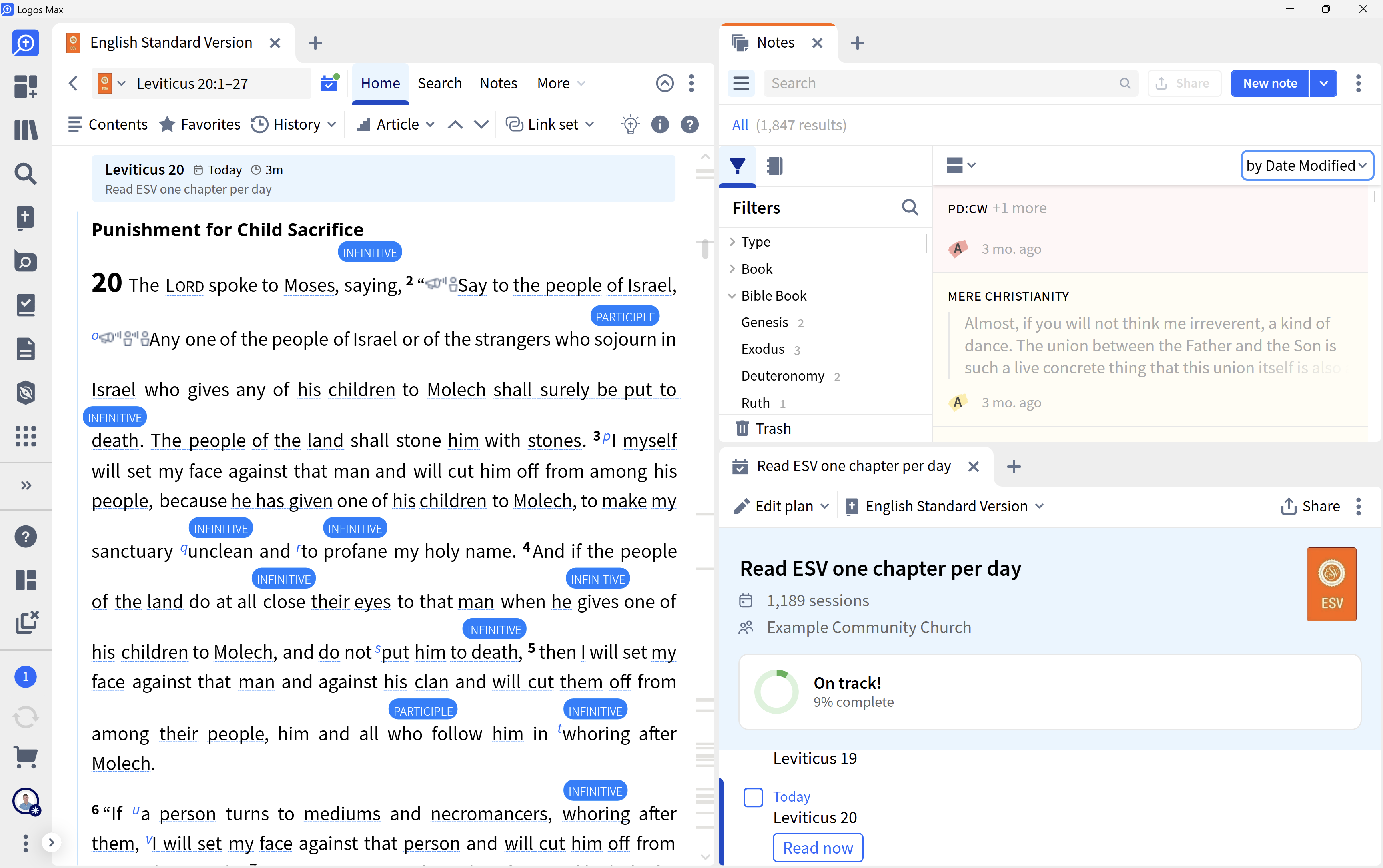Image resolution: width=1383 pixels, height=868 pixels.
Task: Click the On track progress ring
Action: point(776,692)
